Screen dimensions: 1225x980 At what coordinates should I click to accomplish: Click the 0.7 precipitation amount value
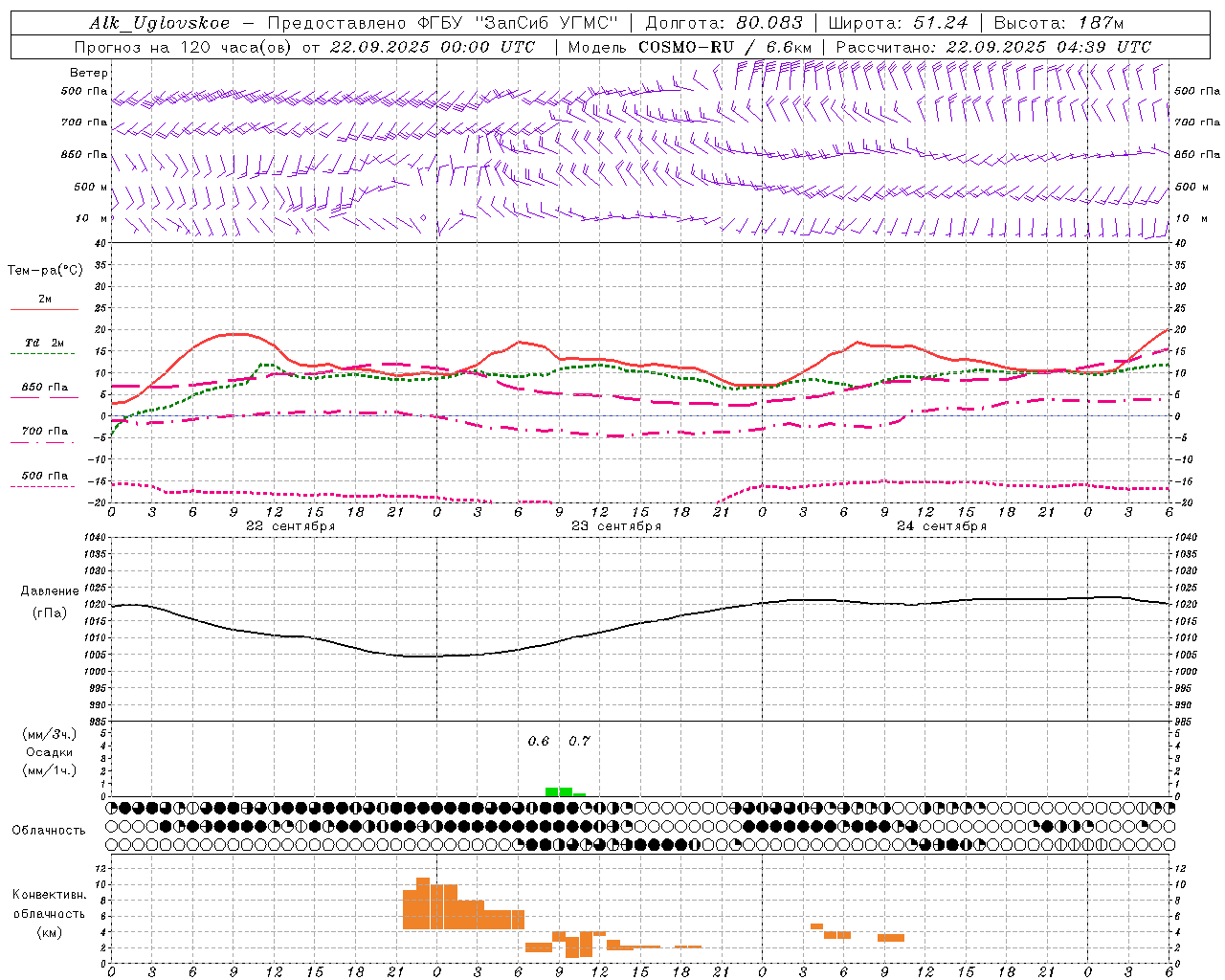point(579,742)
